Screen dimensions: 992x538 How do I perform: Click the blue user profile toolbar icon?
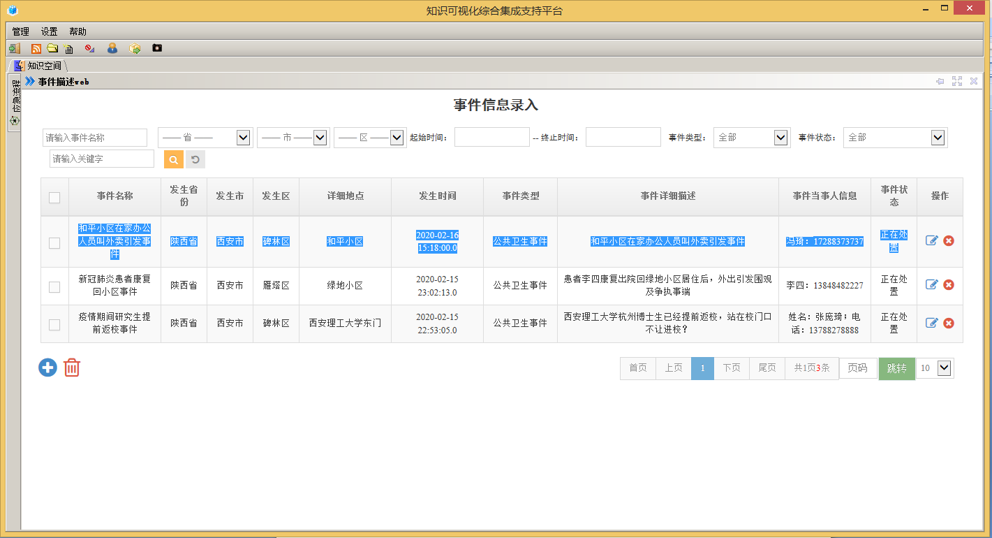click(x=112, y=48)
